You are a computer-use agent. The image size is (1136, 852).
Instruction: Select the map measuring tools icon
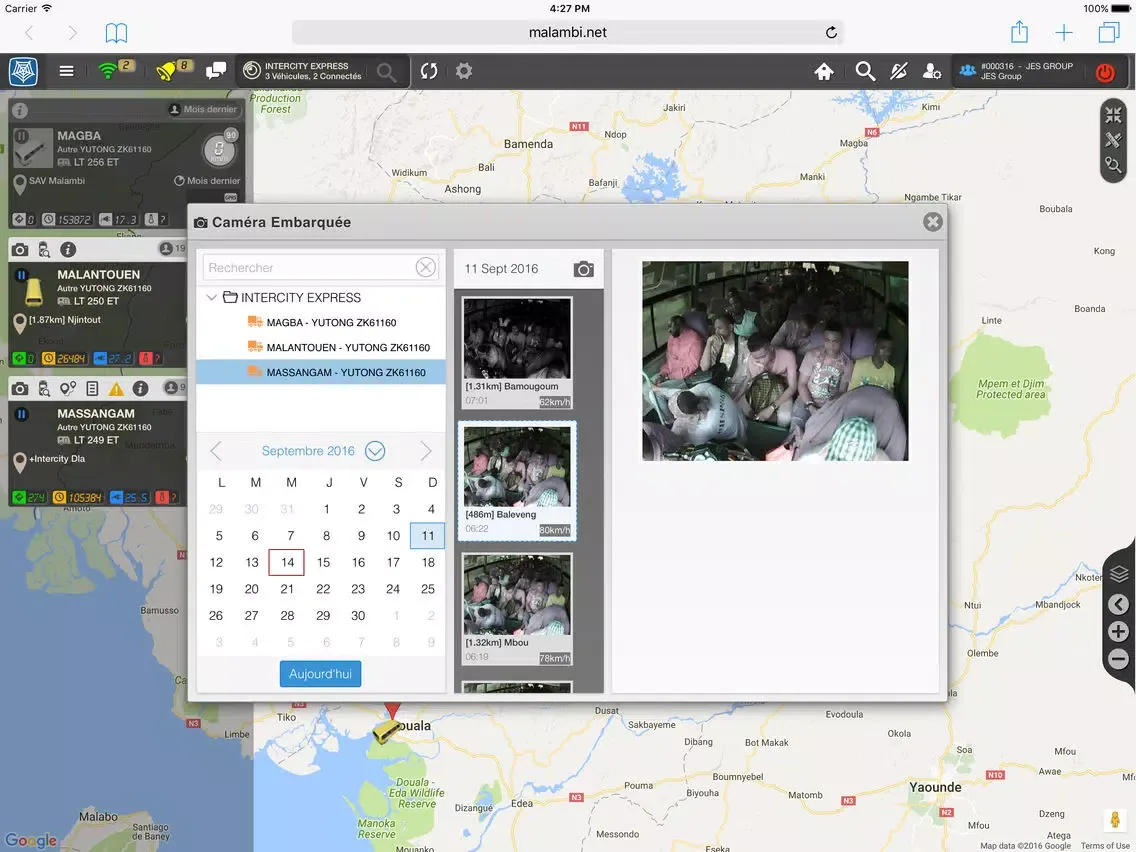tap(1113, 140)
